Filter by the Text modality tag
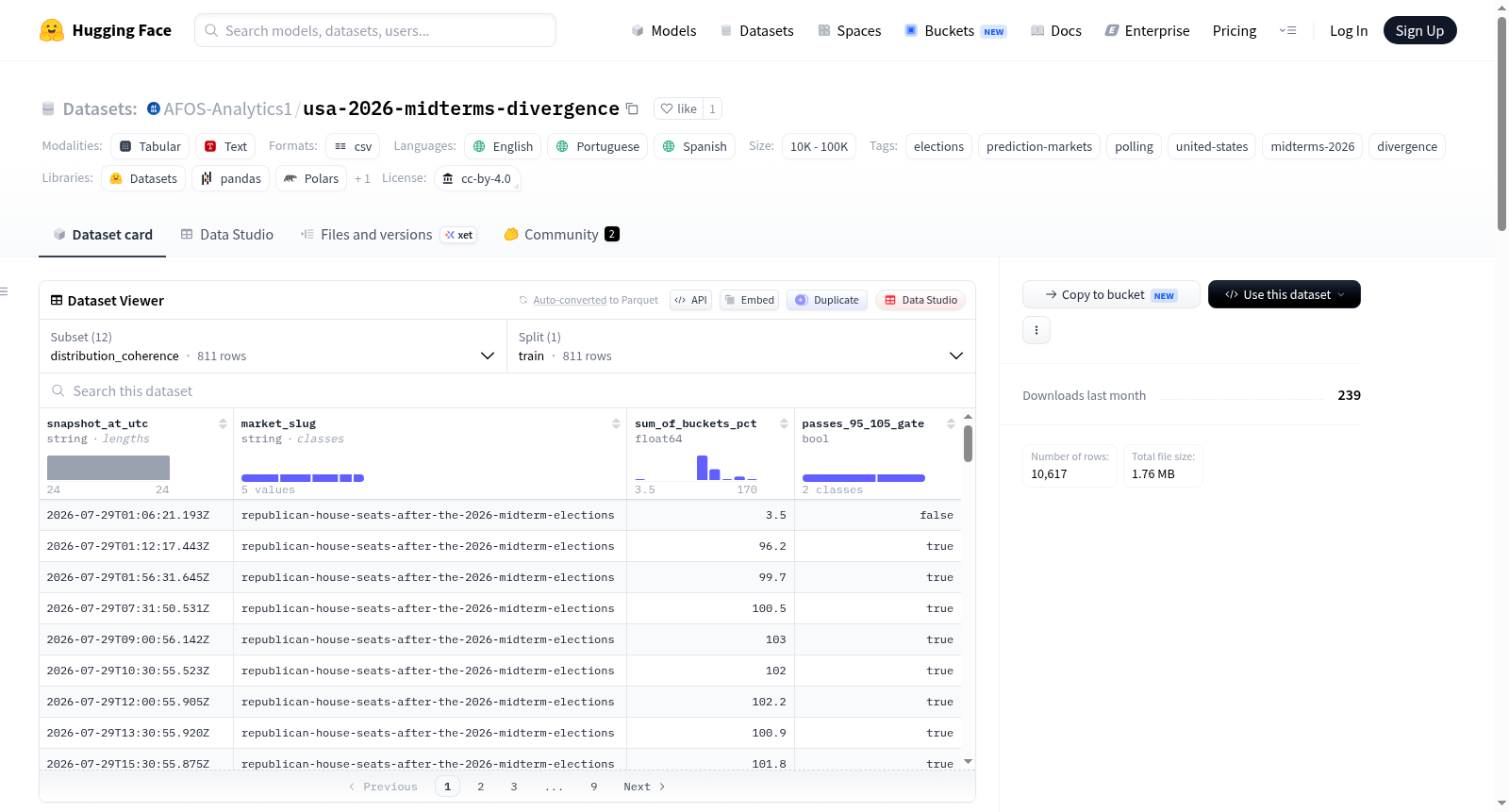1509x812 pixels. click(226, 146)
